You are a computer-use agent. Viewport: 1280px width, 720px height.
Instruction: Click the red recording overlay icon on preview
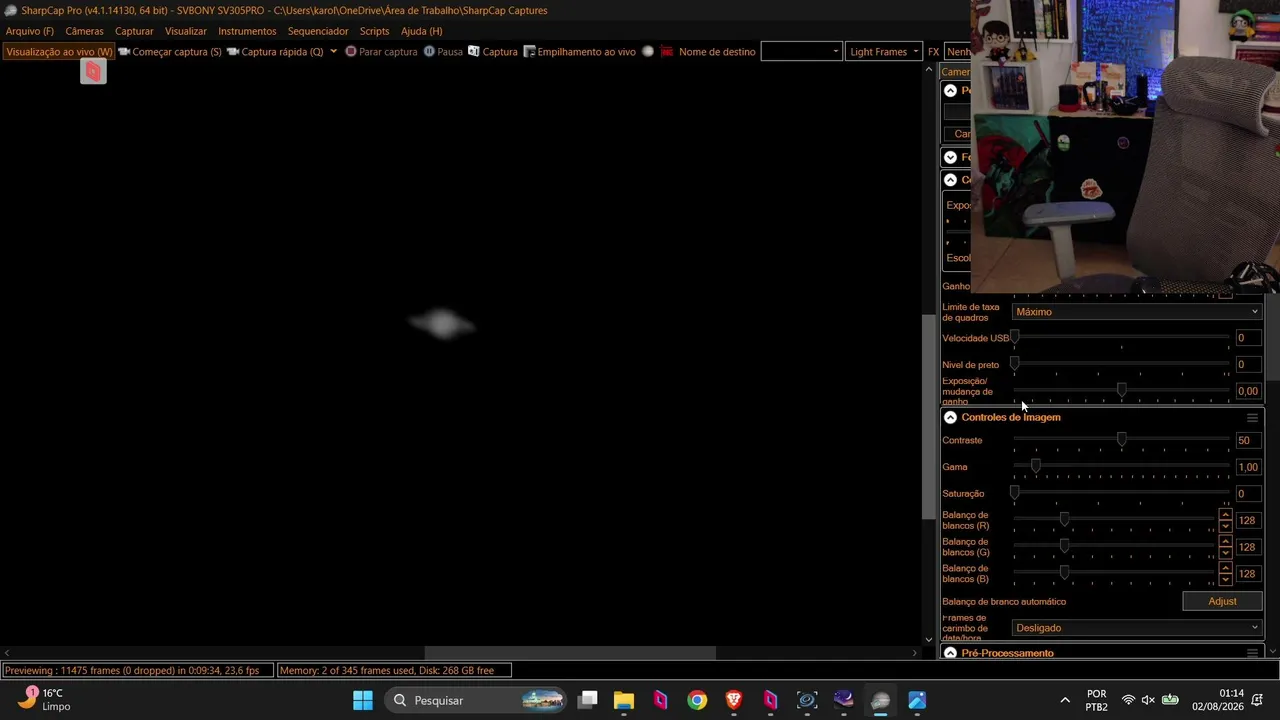[93, 72]
